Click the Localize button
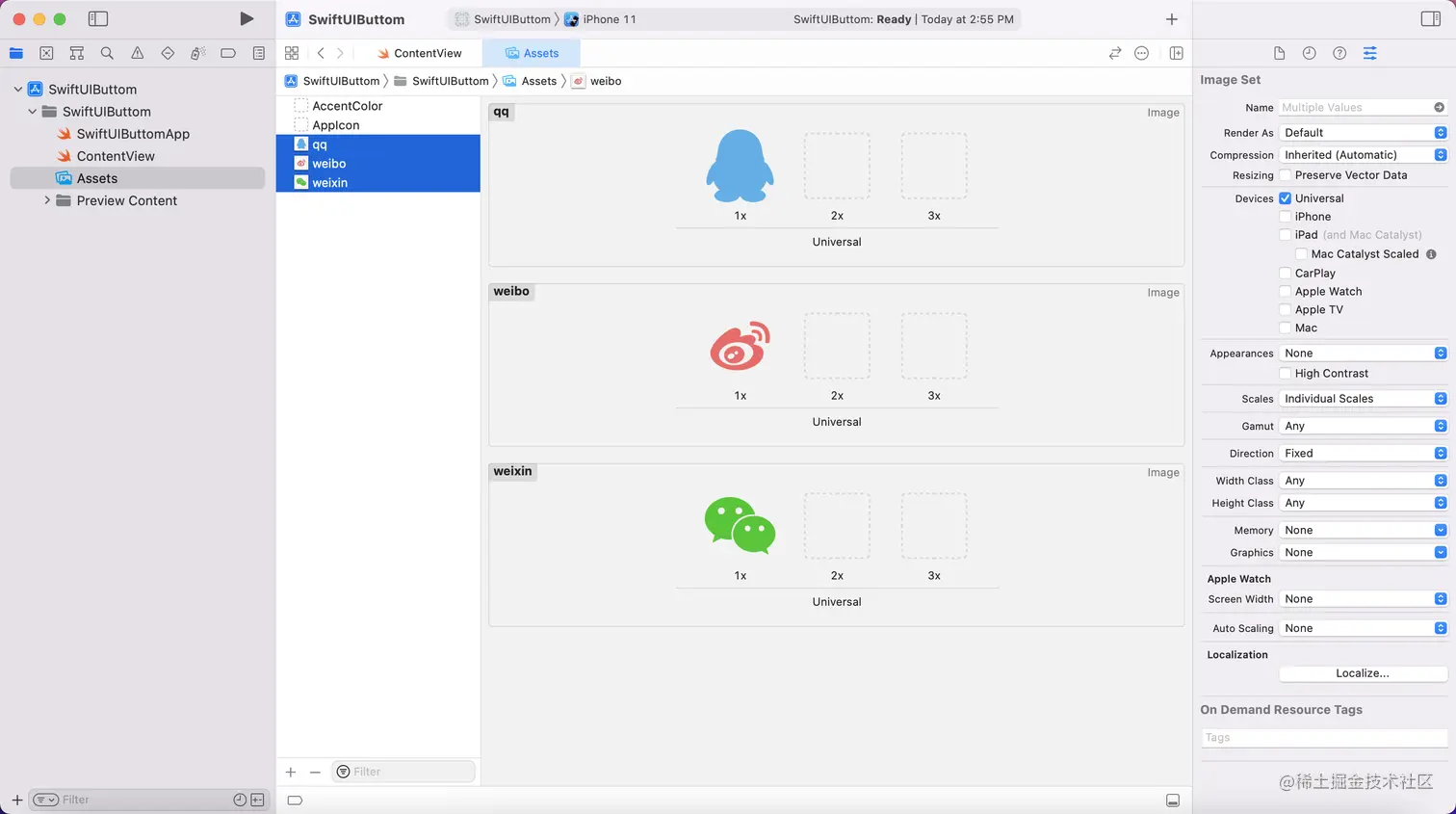The image size is (1456, 814). (1362, 672)
